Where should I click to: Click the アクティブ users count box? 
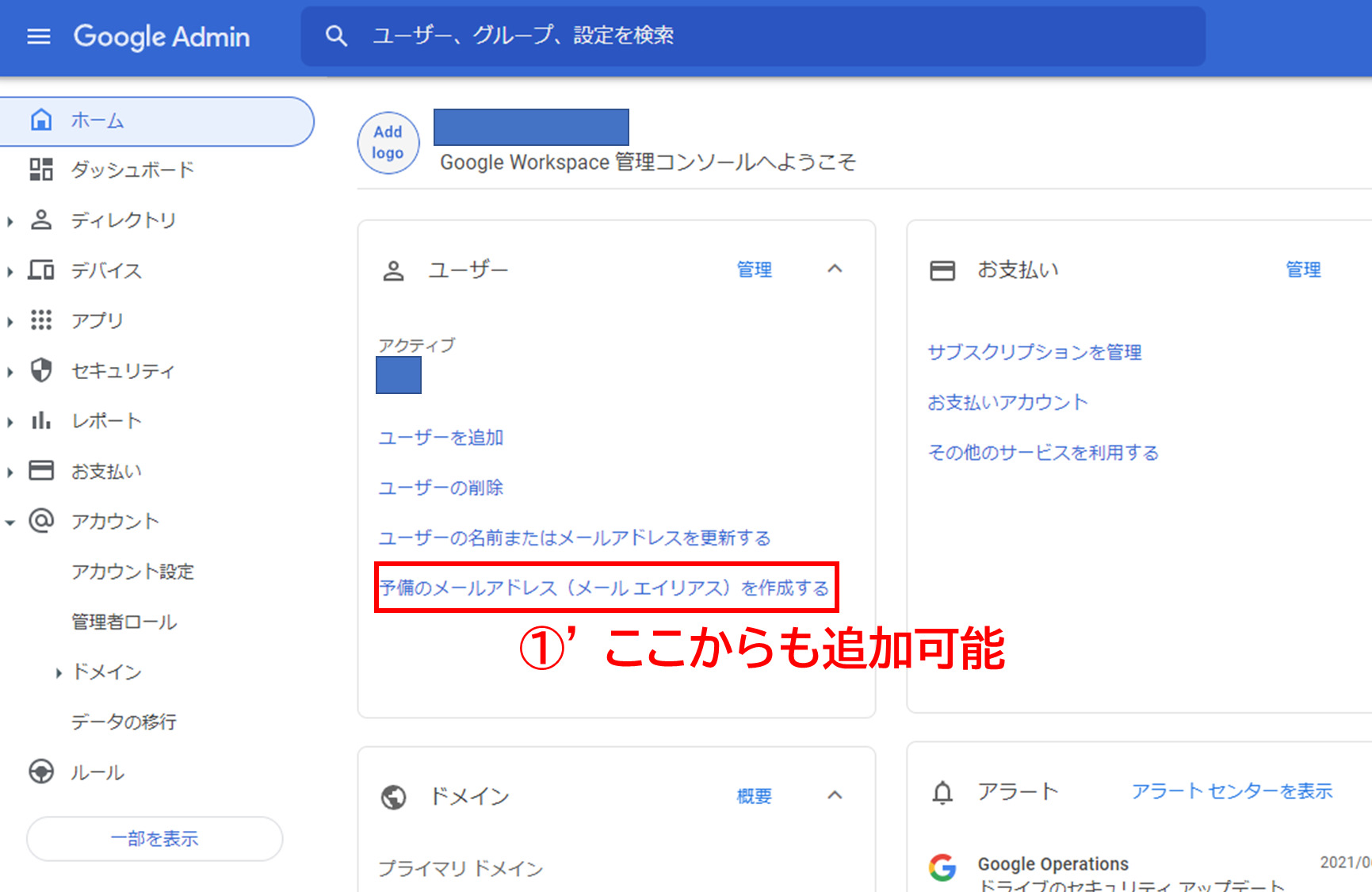tap(399, 375)
